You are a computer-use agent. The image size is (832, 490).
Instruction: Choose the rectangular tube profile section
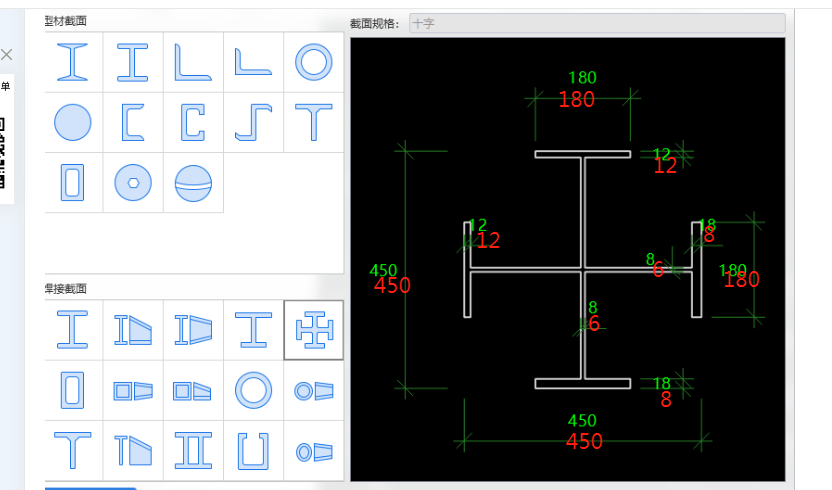pyautogui.click(x=73, y=183)
